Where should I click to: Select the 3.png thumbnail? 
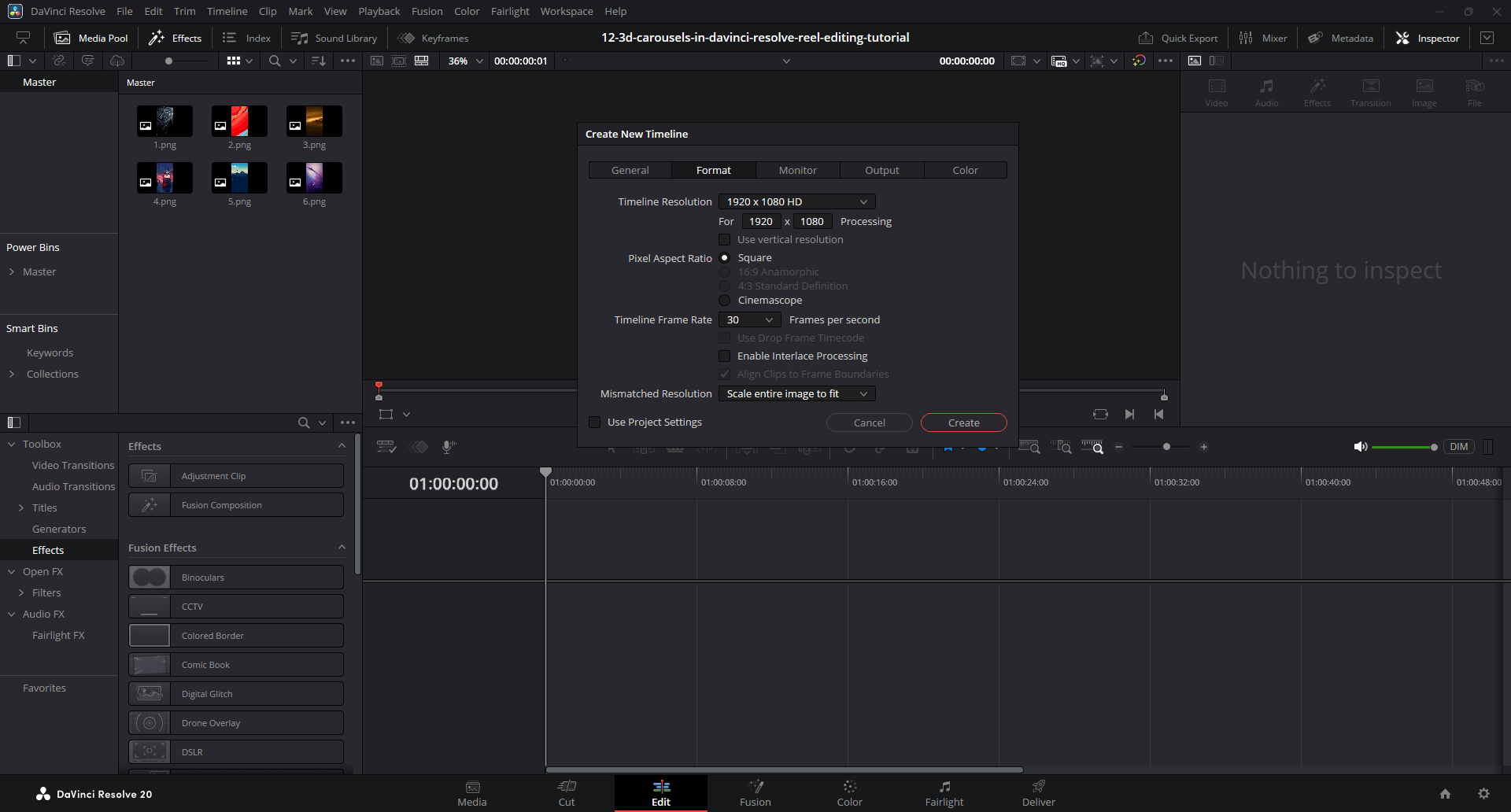coord(314,122)
